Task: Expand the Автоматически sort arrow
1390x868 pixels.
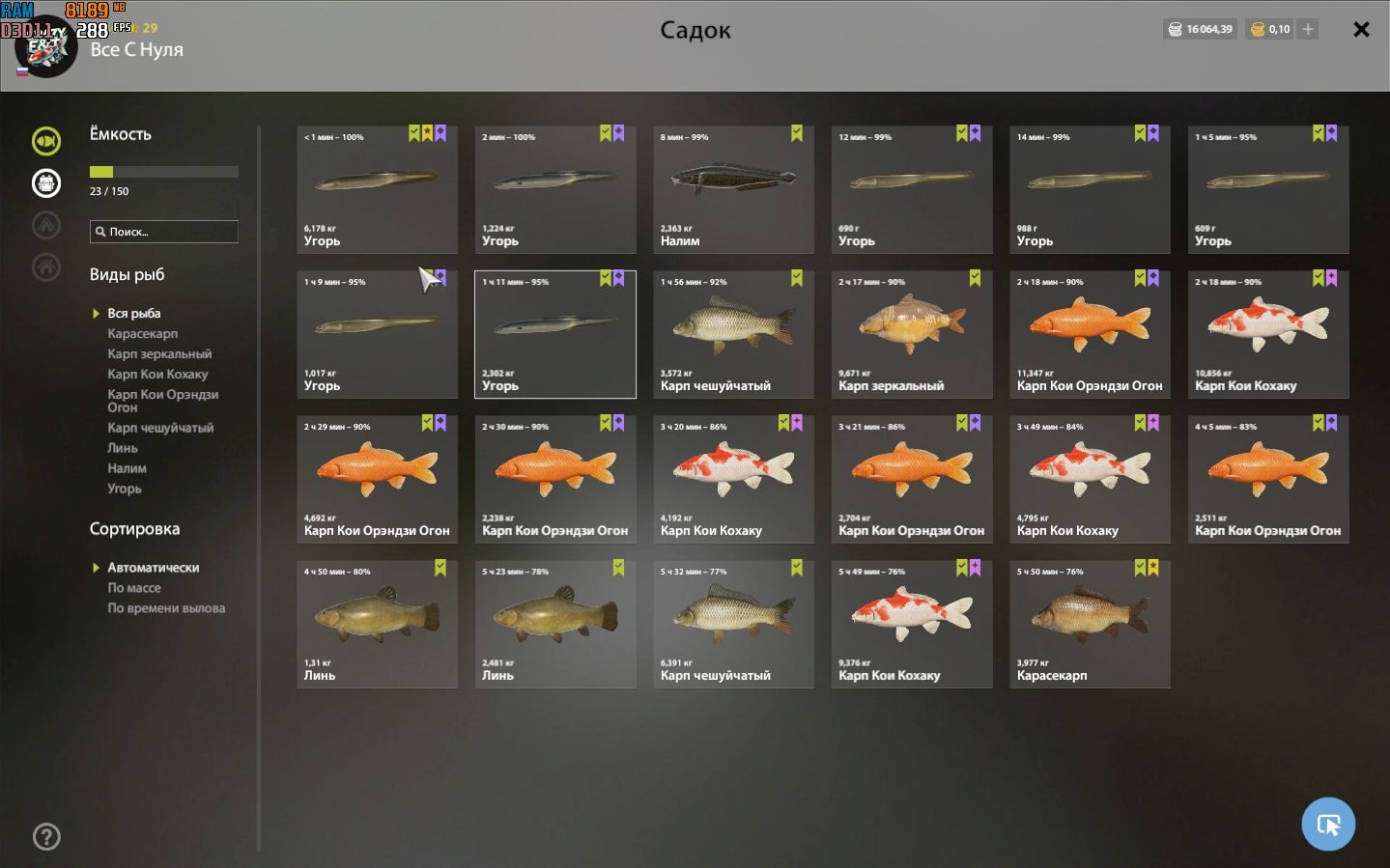Action: click(x=96, y=568)
